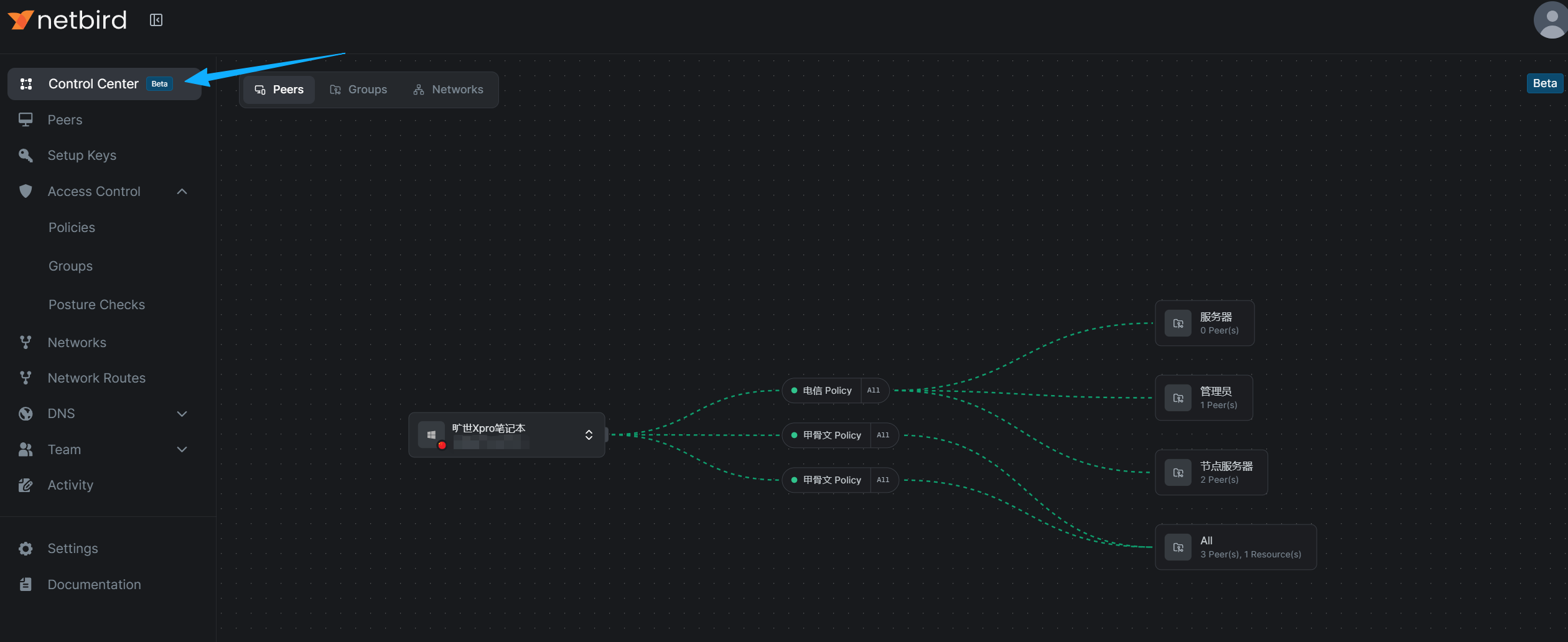Click the folder icon of the 服务器 group
This screenshot has height=642, width=1568.
(x=1178, y=323)
